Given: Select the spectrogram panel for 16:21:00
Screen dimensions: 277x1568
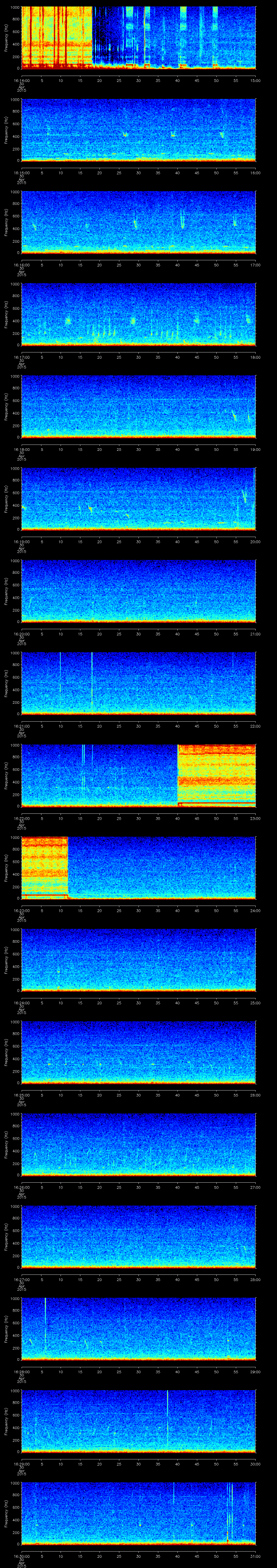Looking at the screenshot, I should 138,683.
